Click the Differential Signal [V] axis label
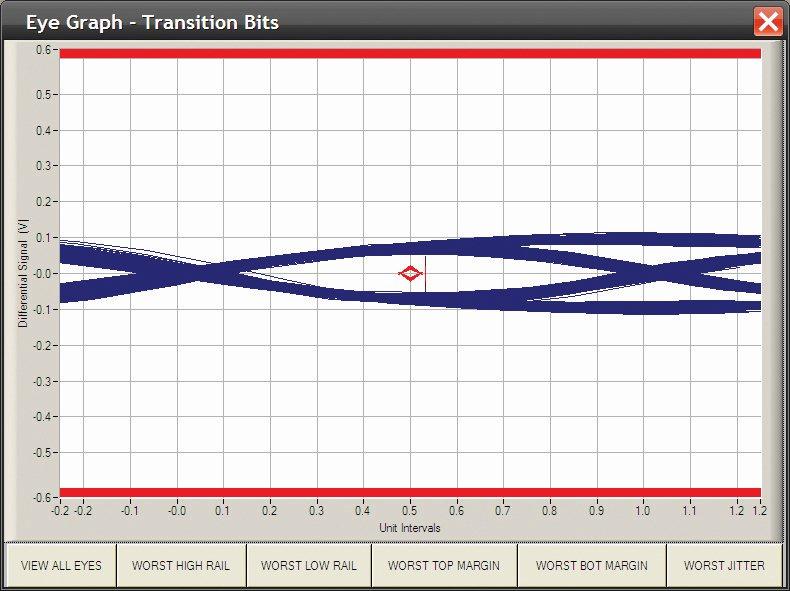Screen dimensions: 790x591 [x=21, y=272]
